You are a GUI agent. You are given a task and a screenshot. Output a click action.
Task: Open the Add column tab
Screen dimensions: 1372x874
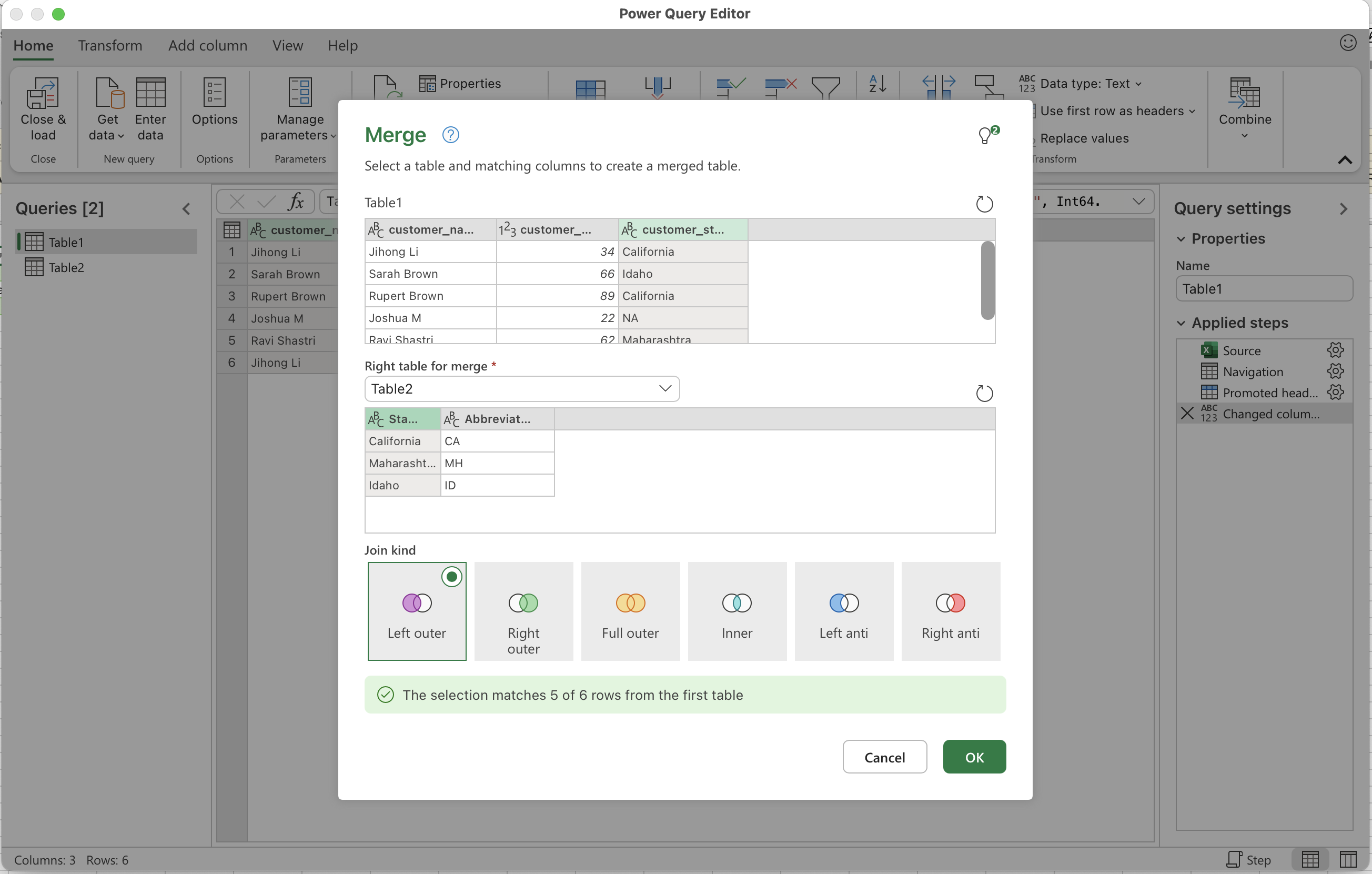click(x=207, y=45)
